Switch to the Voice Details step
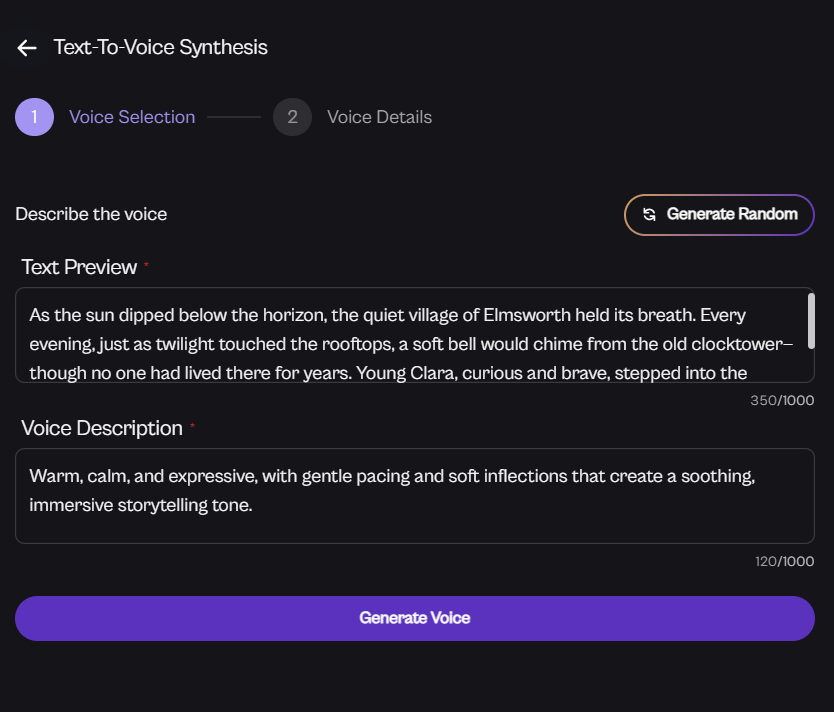Viewport: 834px width, 712px height. tap(379, 117)
